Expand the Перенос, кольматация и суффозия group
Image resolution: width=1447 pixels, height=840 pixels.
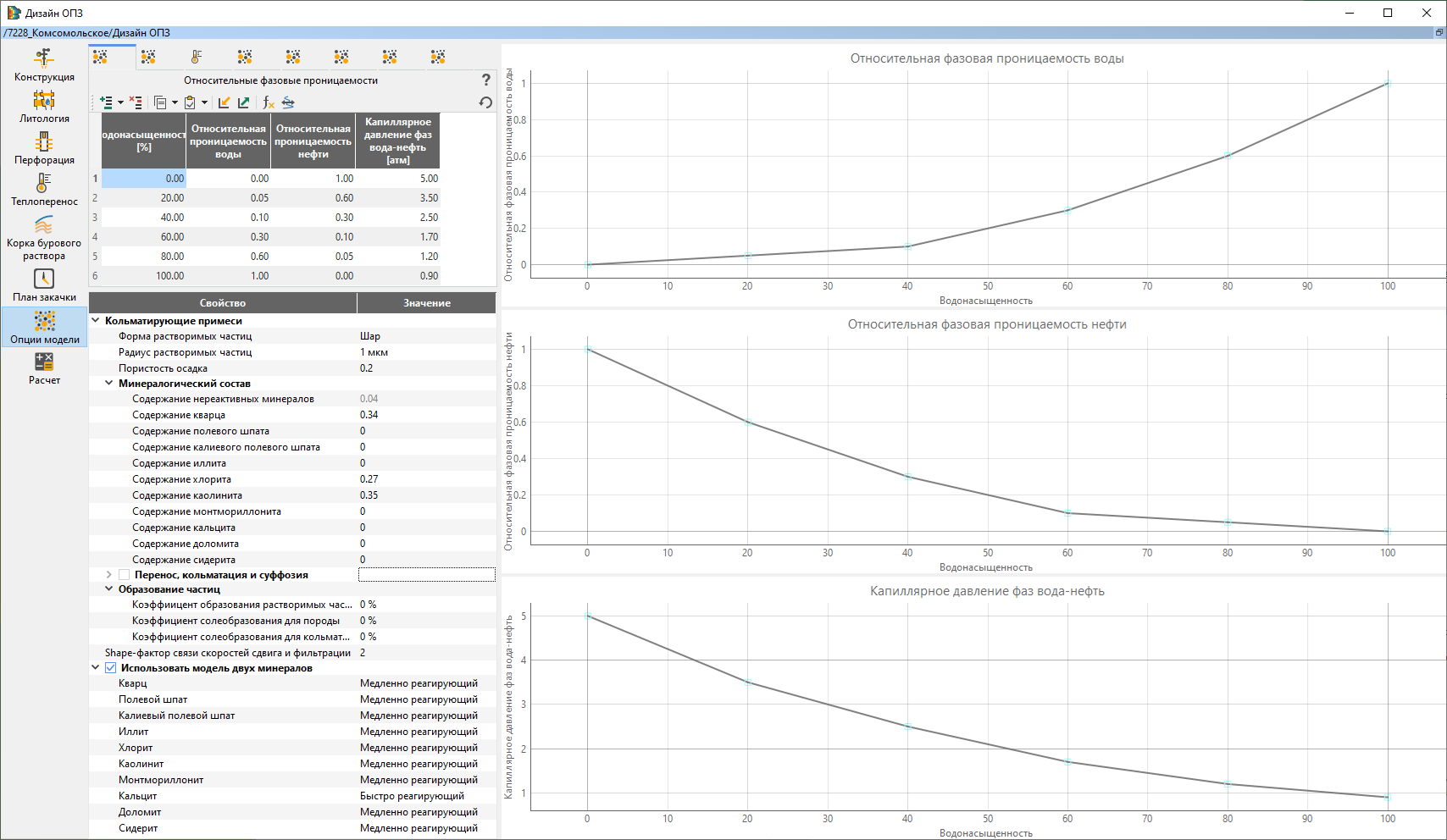[108, 575]
